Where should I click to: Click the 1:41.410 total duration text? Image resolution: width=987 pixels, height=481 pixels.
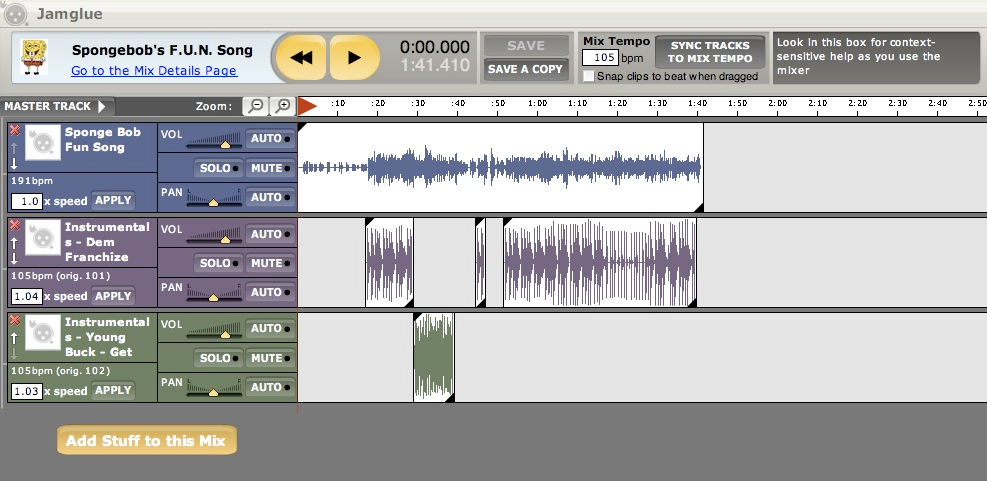(x=435, y=65)
